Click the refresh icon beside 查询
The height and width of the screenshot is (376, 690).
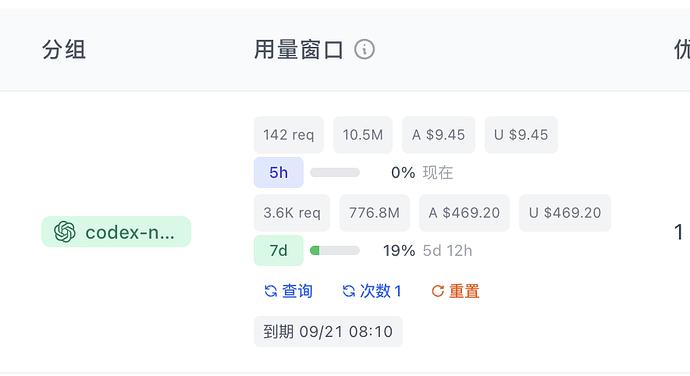click(271, 291)
